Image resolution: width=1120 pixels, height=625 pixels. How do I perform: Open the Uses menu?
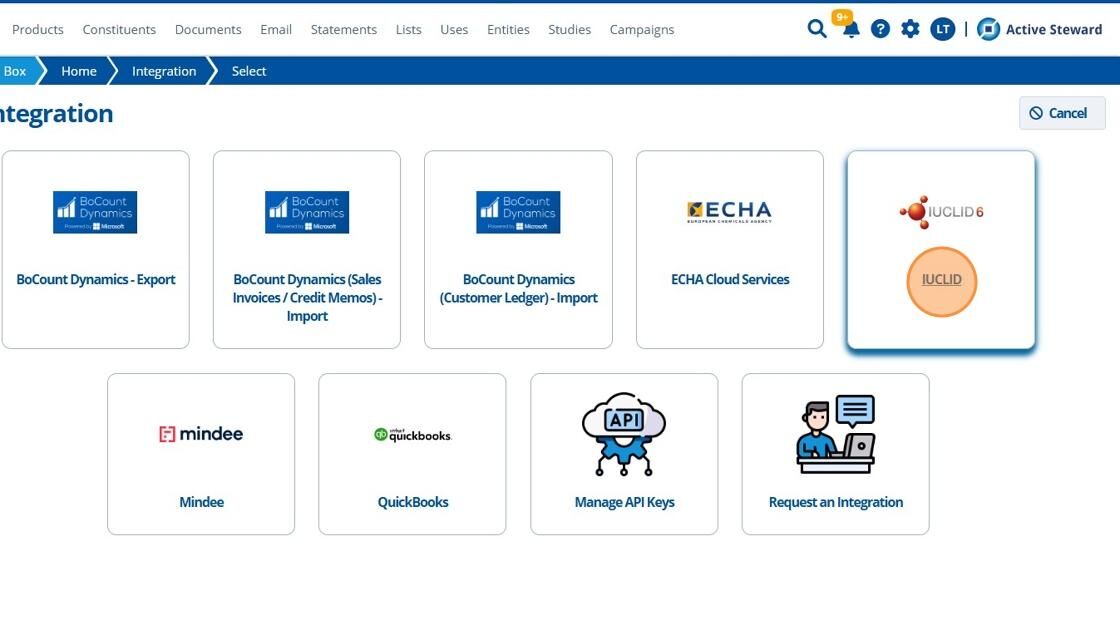tap(454, 29)
